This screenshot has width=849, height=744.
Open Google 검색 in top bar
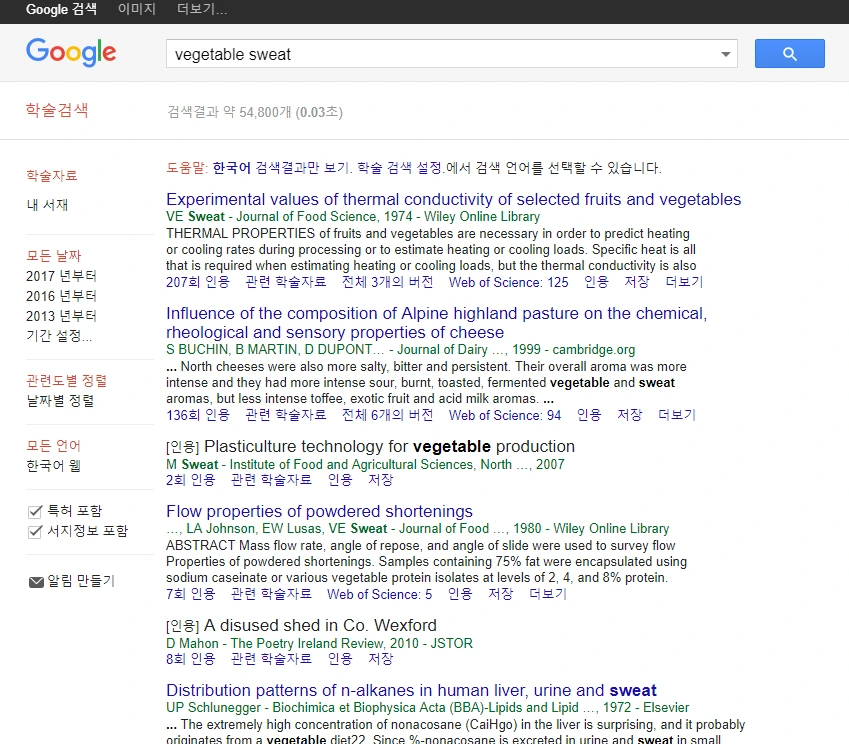point(61,9)
